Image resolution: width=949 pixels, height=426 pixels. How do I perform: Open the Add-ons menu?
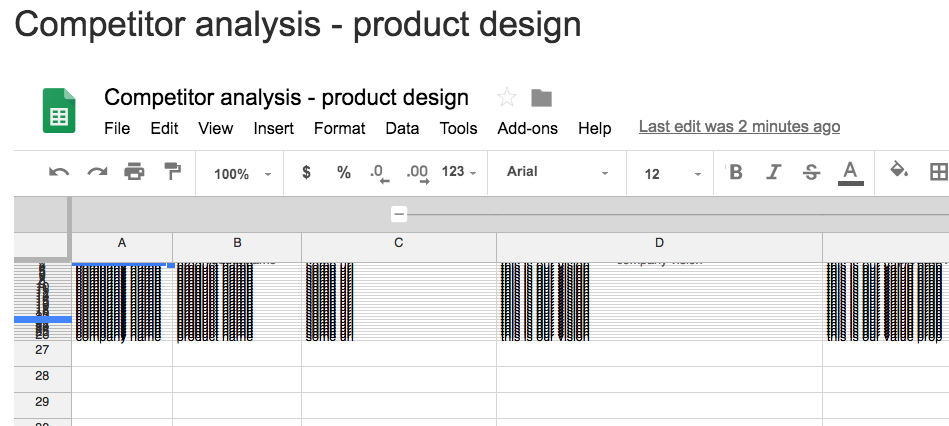click(528, 128)
